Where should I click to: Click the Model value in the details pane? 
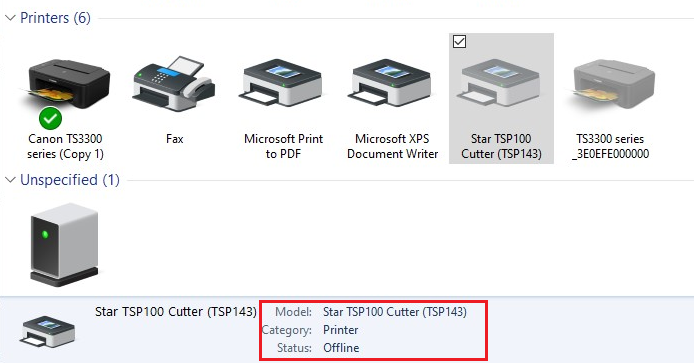click(395, 312)
